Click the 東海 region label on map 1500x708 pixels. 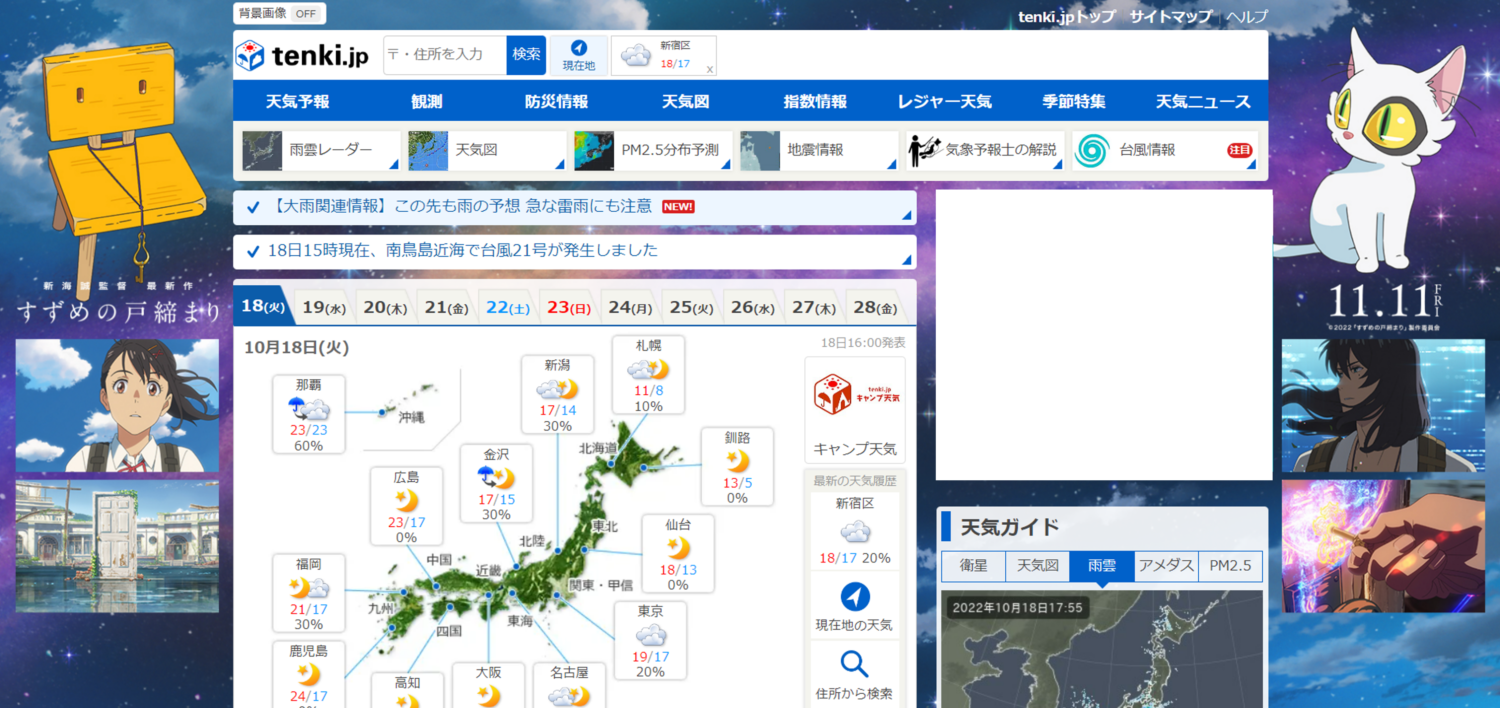pos(520,621)
